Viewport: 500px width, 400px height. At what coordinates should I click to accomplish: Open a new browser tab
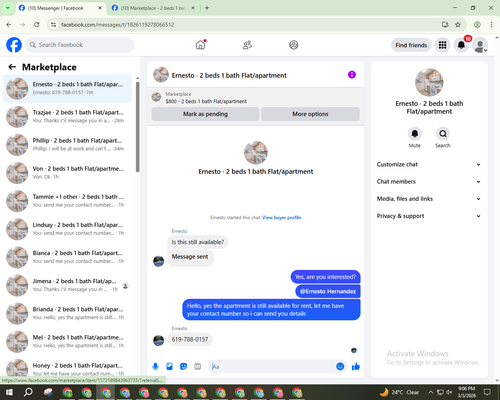207,8
